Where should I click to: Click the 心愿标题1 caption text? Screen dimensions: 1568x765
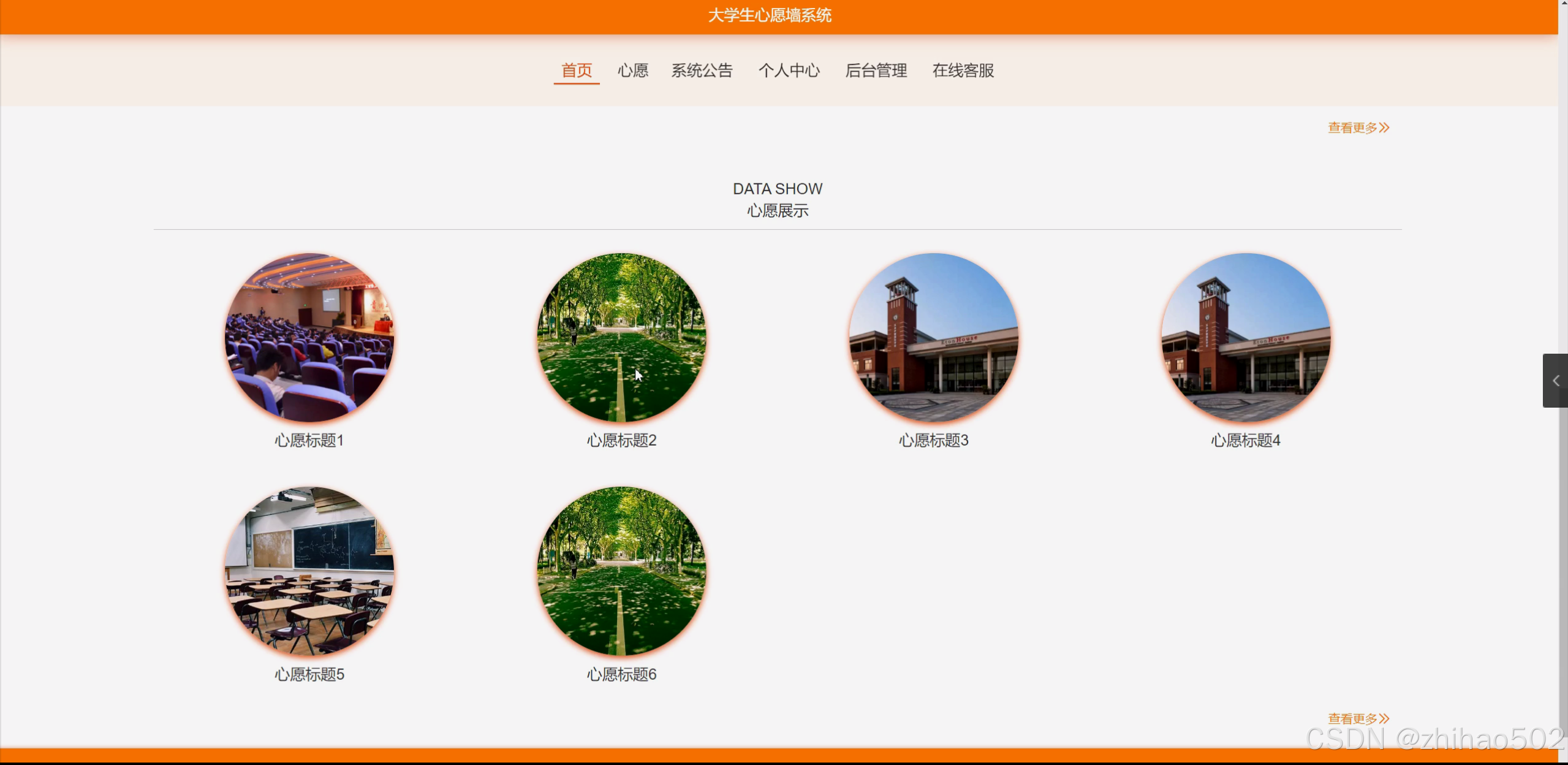309,440
